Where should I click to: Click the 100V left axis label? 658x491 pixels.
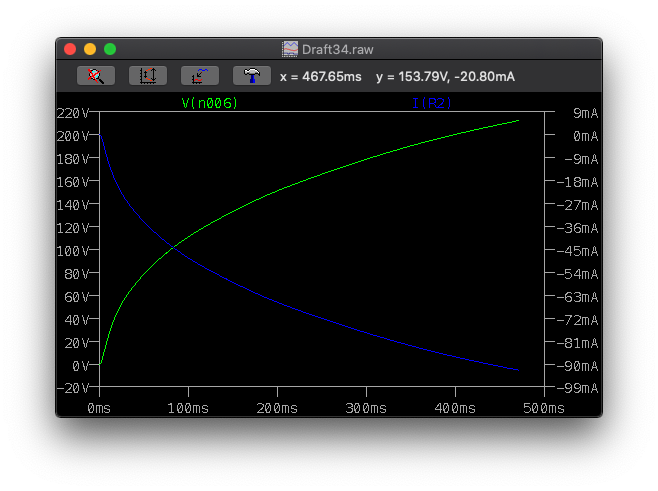[x=73, y=251]
